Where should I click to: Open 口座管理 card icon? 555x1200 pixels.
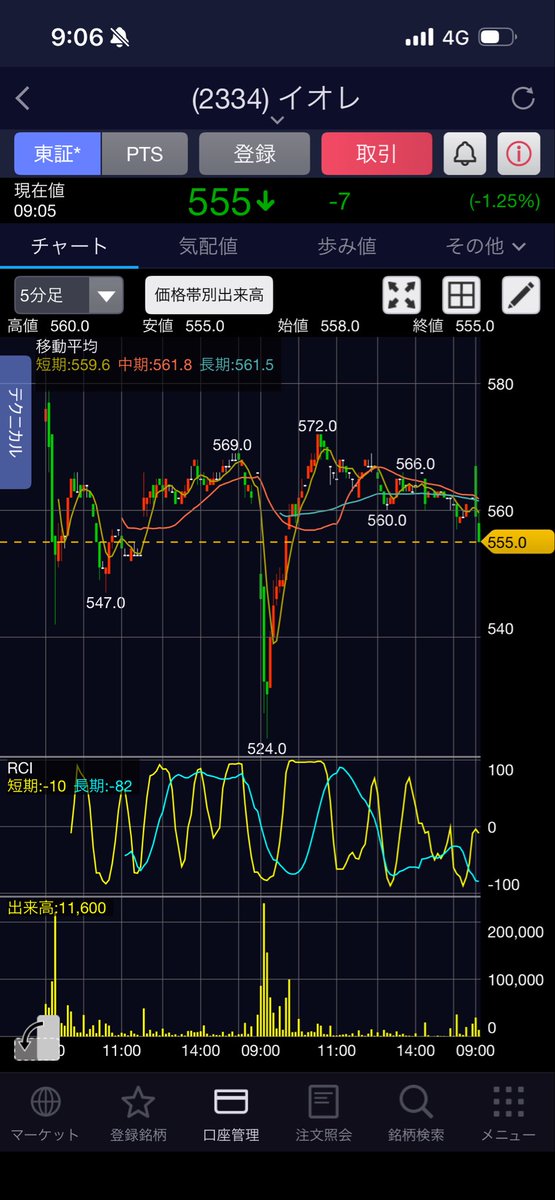[x=231, y=1102]
